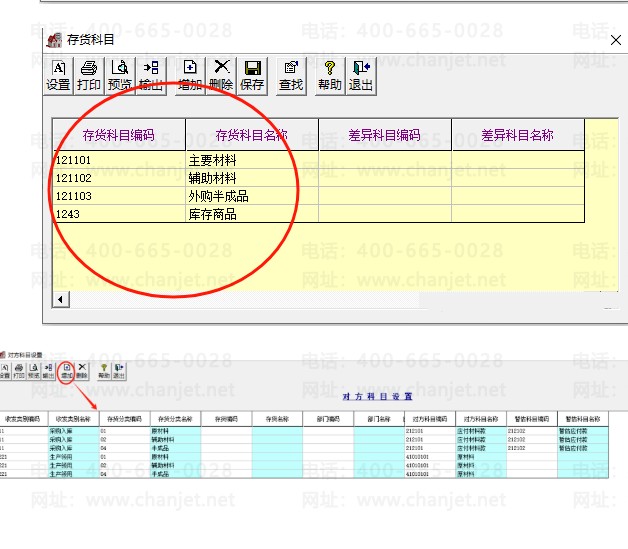Viewport: 628px width, 549px height.
Task: Click the 差异科目名称 column header
Action: click(518, 135)
